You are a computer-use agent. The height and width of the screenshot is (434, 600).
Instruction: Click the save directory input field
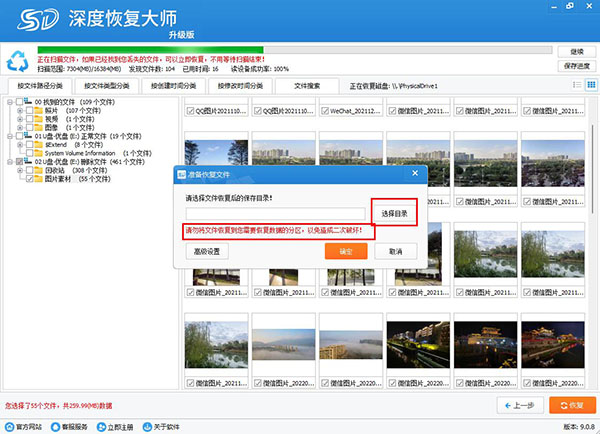pos(277,214)
